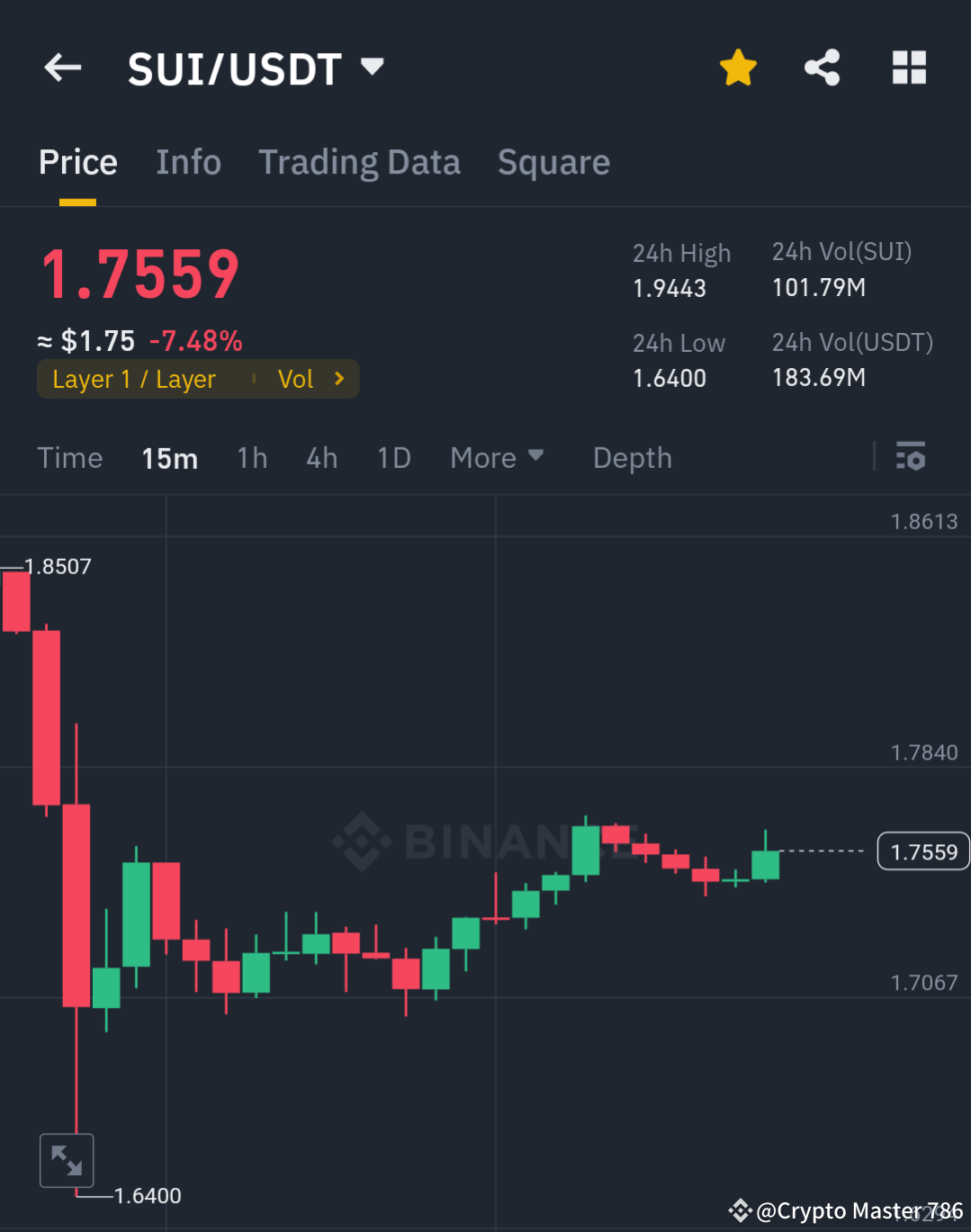The height and width of the screenshot is (1232, 971).
Task: Switch to the Trading Data tab
Action: pyautogui.click(x=360, y=162)
